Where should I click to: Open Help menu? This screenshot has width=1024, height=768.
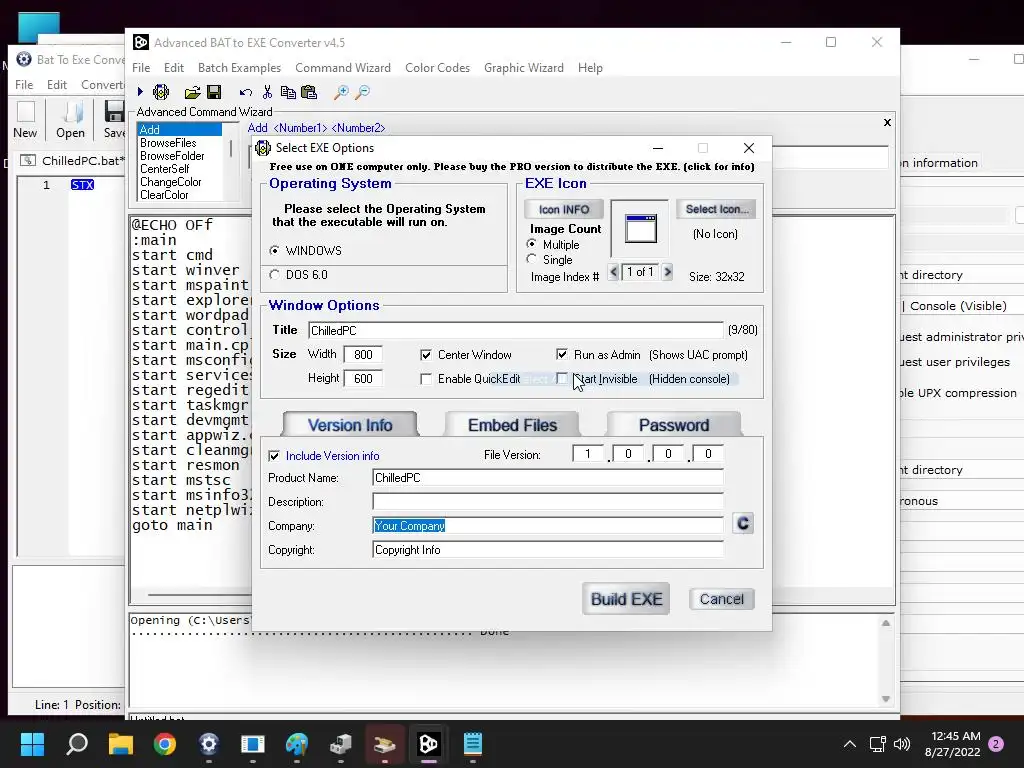coord(590,68)
